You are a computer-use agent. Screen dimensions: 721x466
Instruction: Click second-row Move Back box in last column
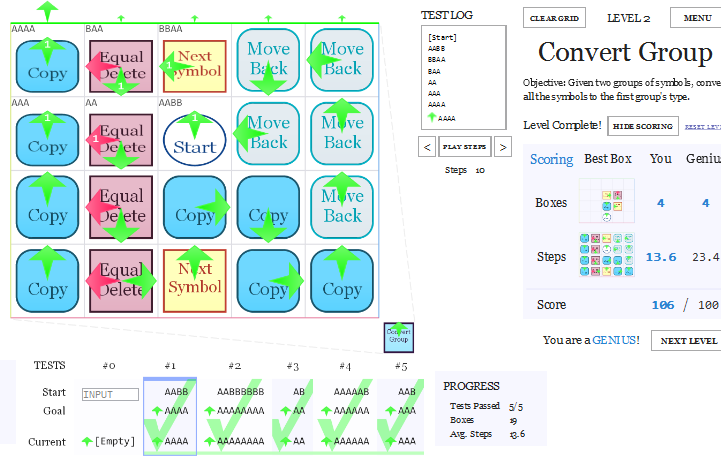342,133
